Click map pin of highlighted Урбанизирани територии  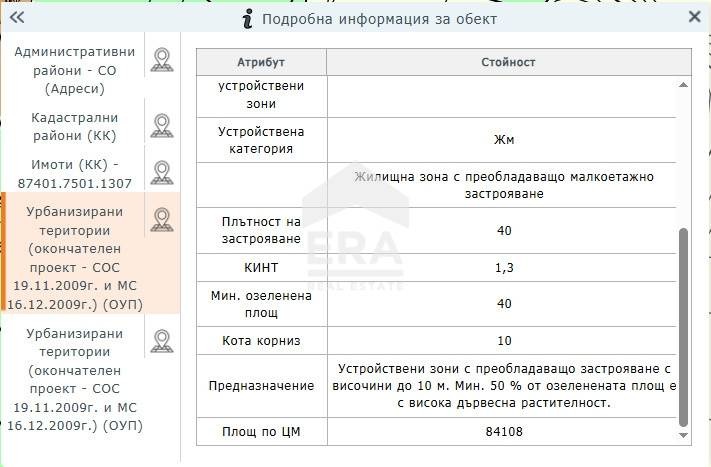coord(162,220)
